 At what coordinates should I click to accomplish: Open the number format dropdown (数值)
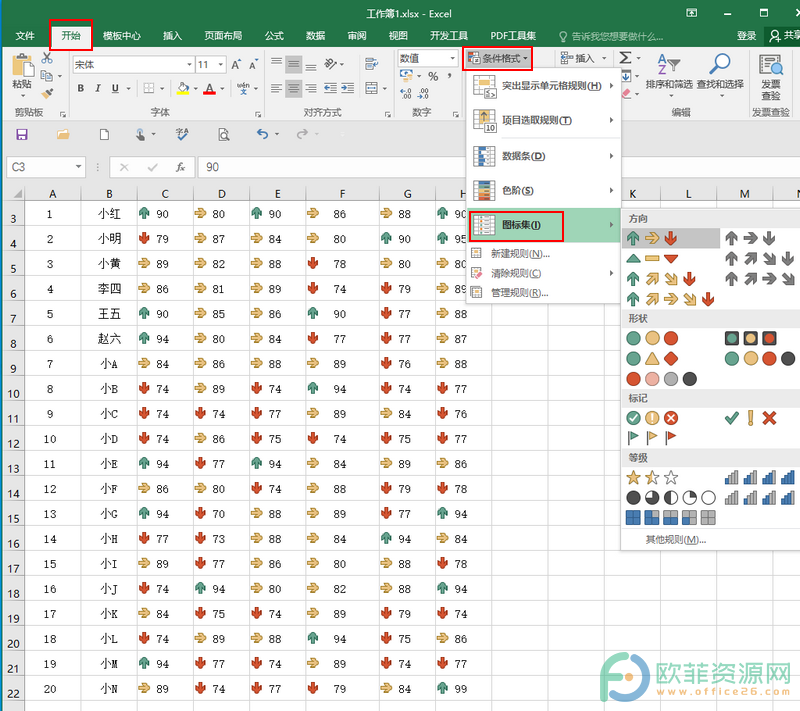coord(452,58)
